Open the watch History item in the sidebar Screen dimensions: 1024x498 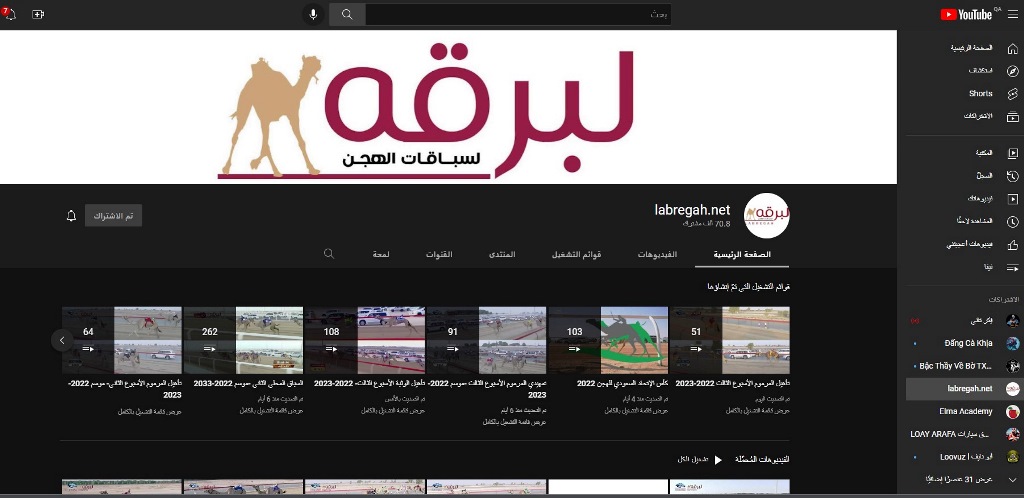point(965,176)
